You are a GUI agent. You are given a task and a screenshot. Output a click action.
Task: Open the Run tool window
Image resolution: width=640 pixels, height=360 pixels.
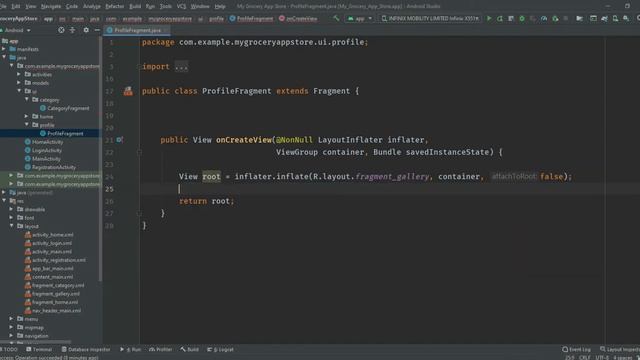131,349
